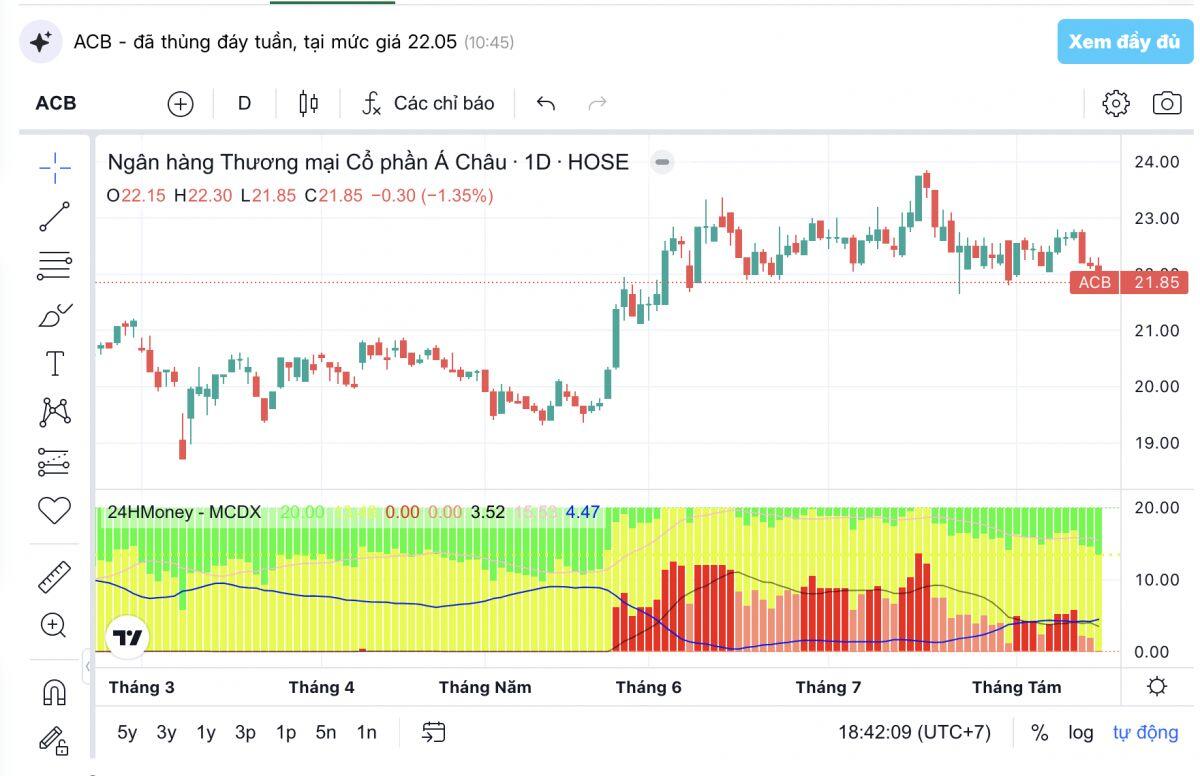Click the 24.00 price axis label

(x=1157, y=162)
